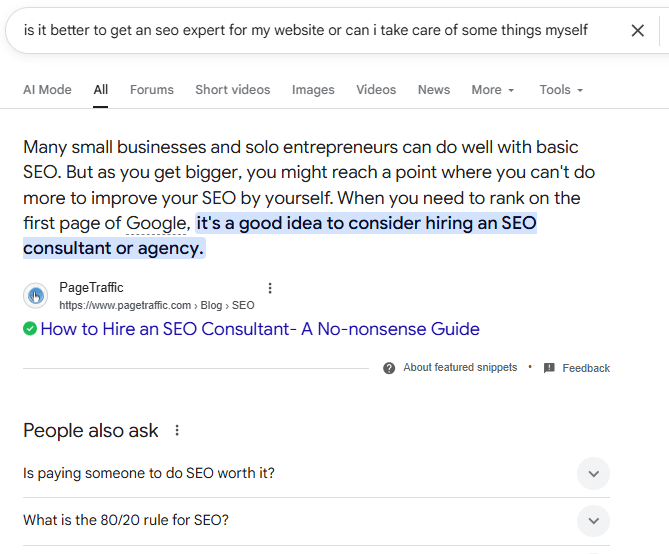Expand "Is paying someone to do SEO worth it?"

pos(593,473)
